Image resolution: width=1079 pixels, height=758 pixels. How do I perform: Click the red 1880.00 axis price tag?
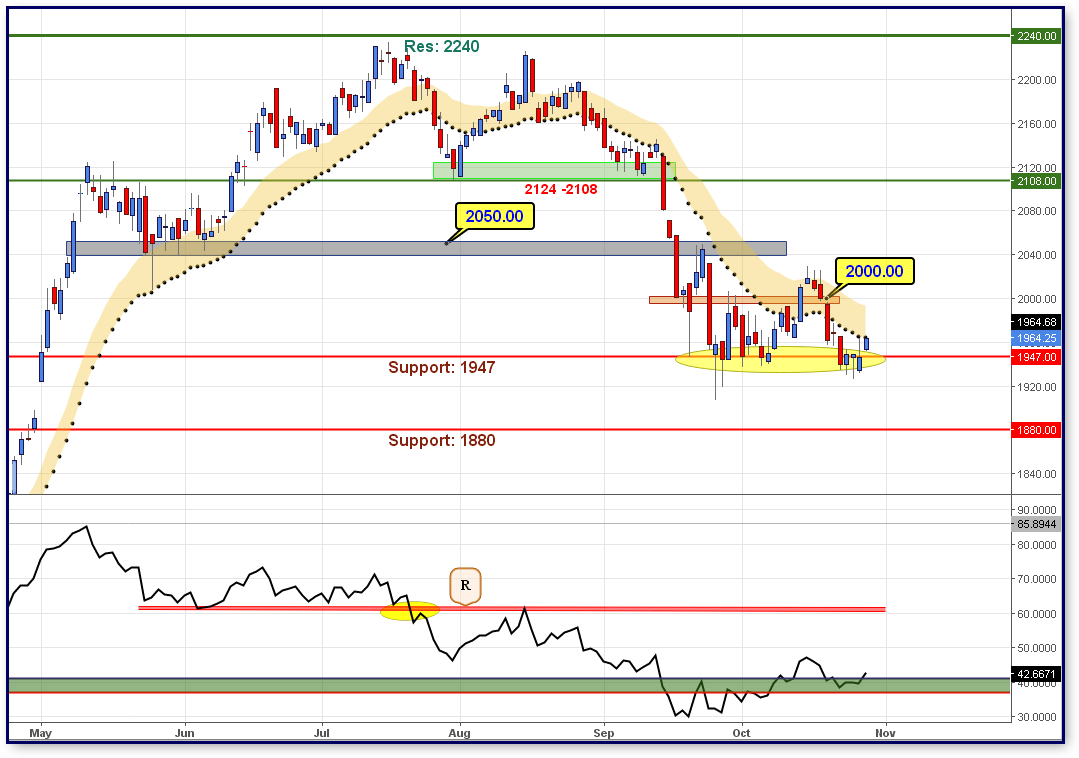tap(1037, 430)
